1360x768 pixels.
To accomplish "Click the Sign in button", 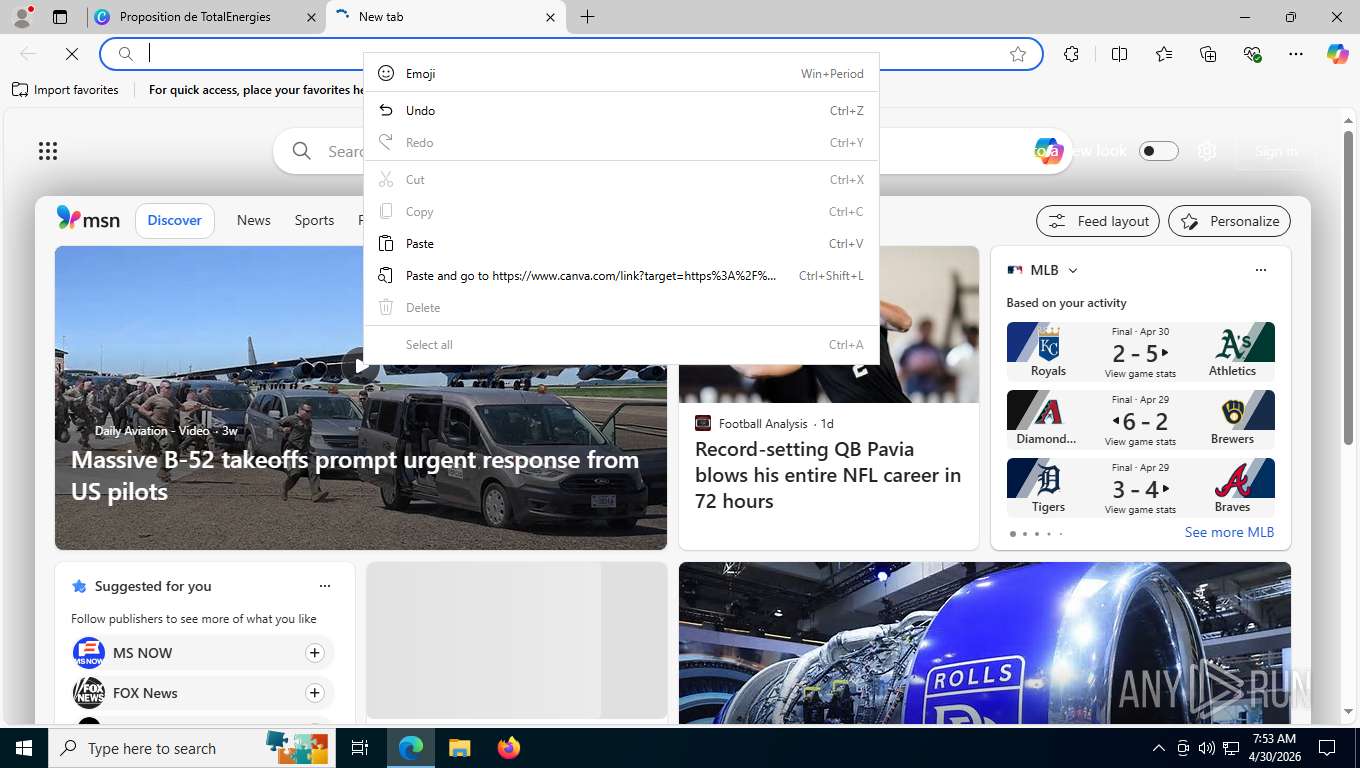I will coord(1275,151).
